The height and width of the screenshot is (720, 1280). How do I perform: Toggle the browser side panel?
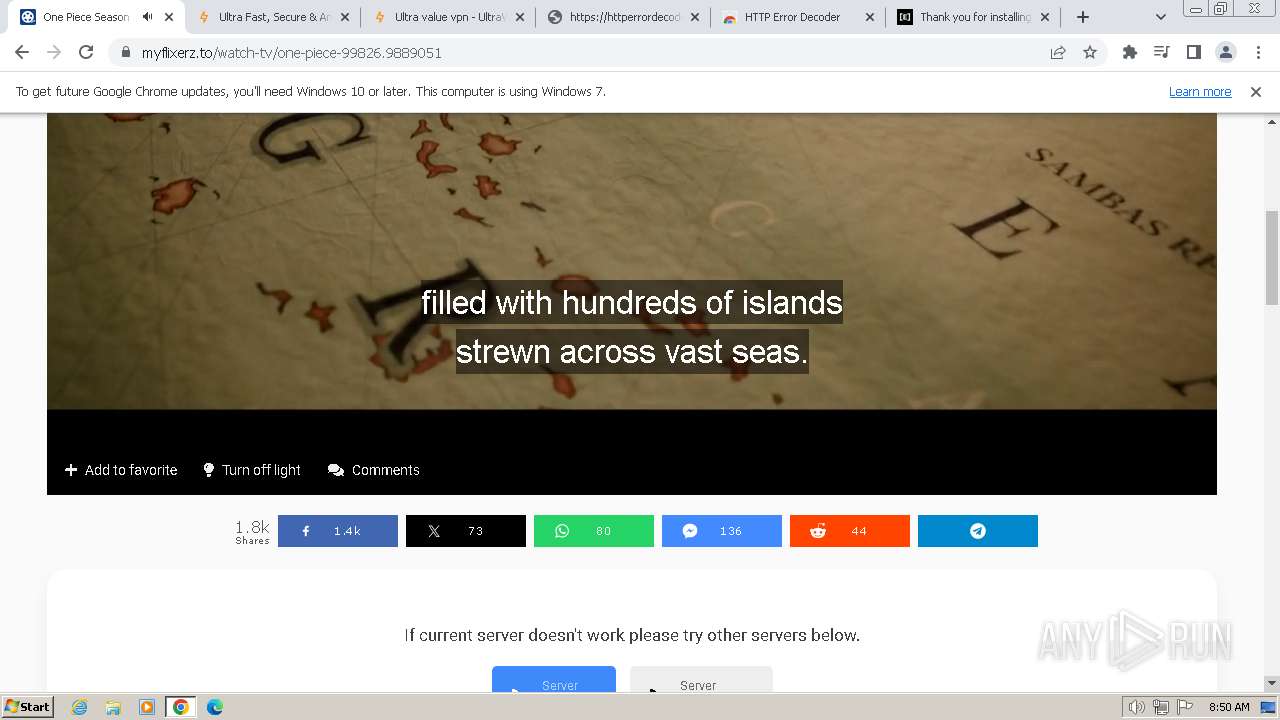pos(1193,53)
